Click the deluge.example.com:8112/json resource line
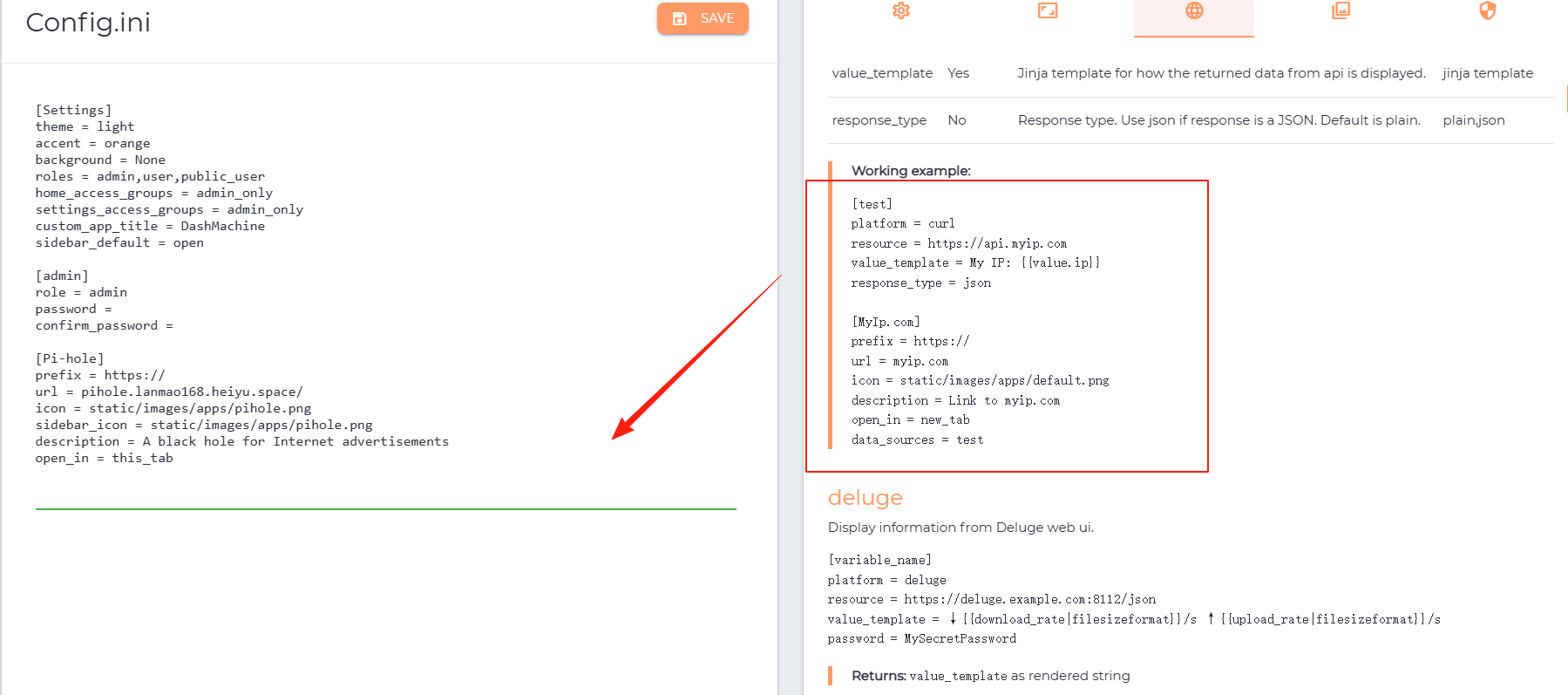 tap(992, 599)
